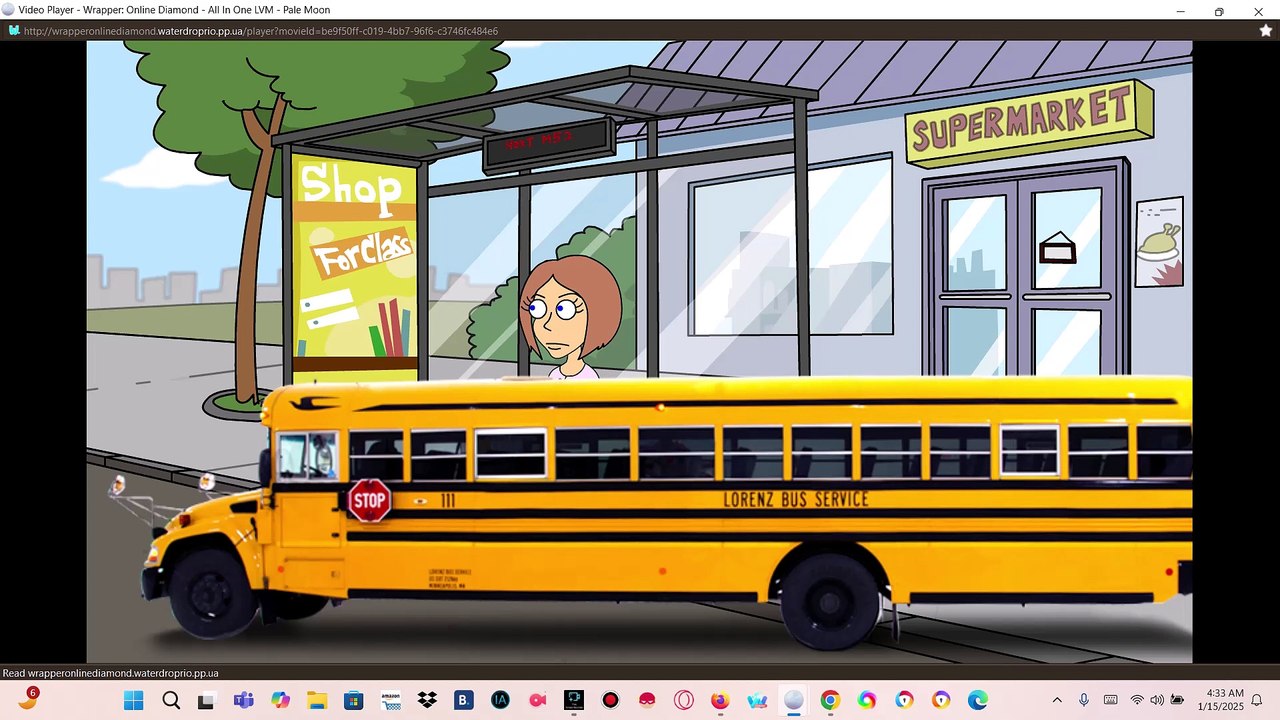
Task: Switch to Firefox on the taskbar
Action: 720,700
